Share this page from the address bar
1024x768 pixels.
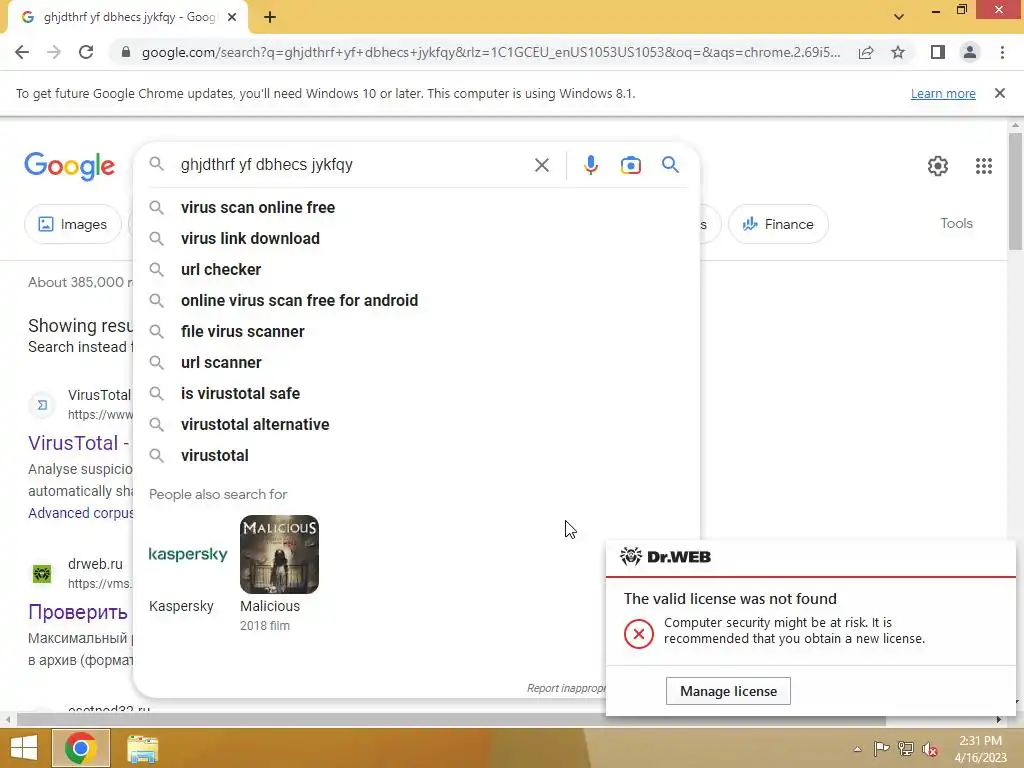click(x=866, y=52)
